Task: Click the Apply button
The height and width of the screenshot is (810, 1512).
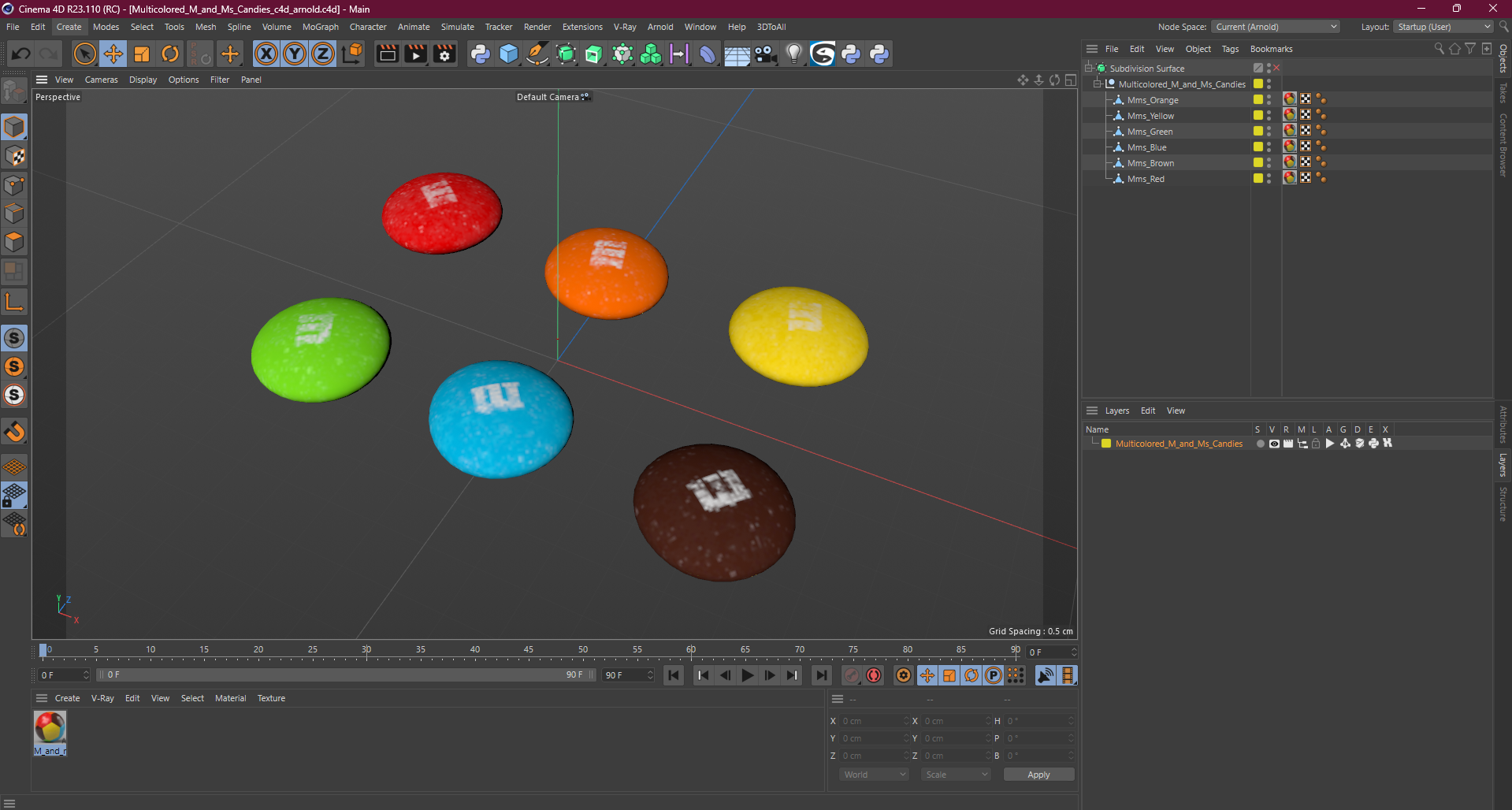Action: pyautogui.click(x=1038, y=775)
